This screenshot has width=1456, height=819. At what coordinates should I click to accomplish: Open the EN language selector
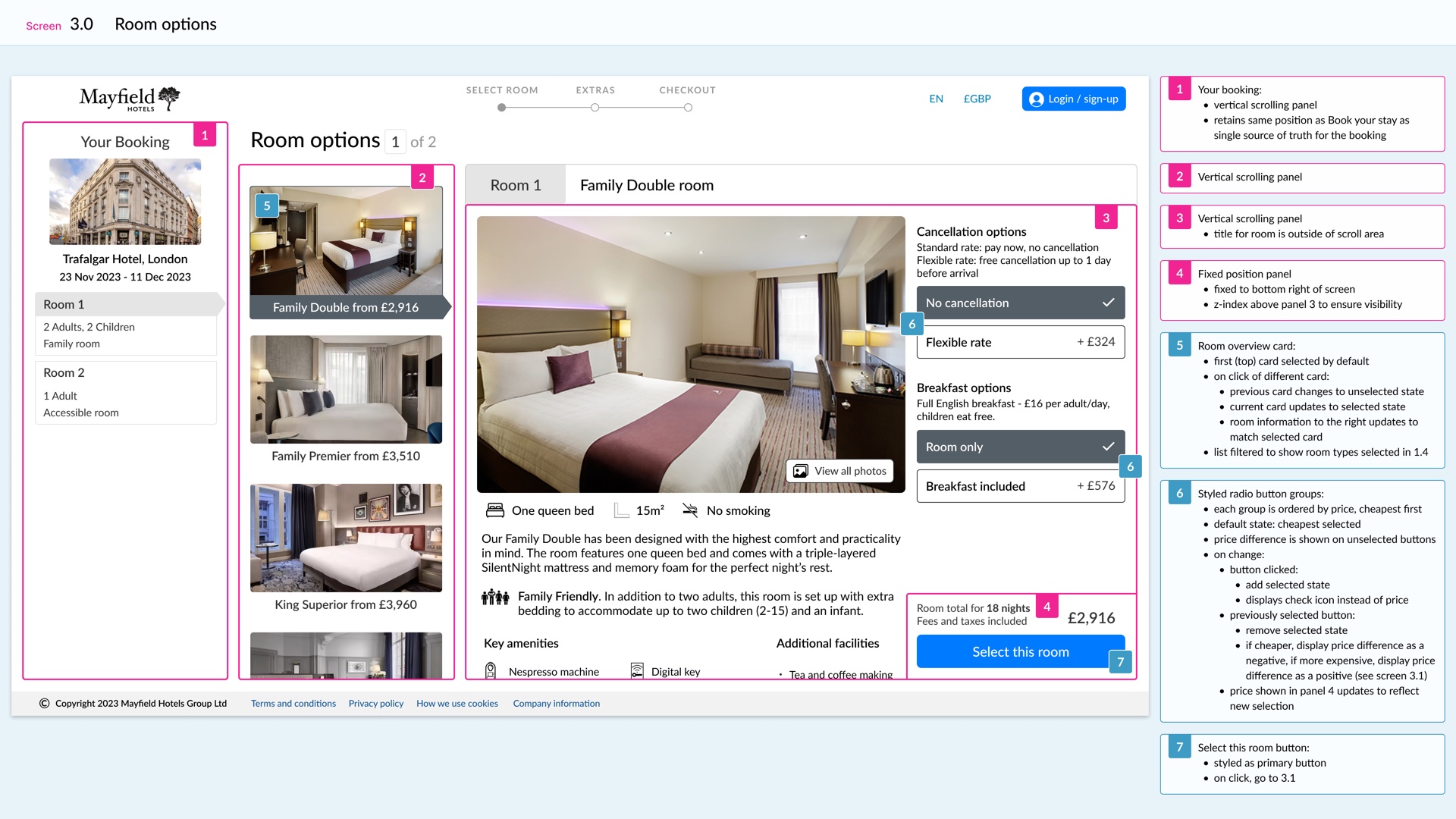(936, 99)
